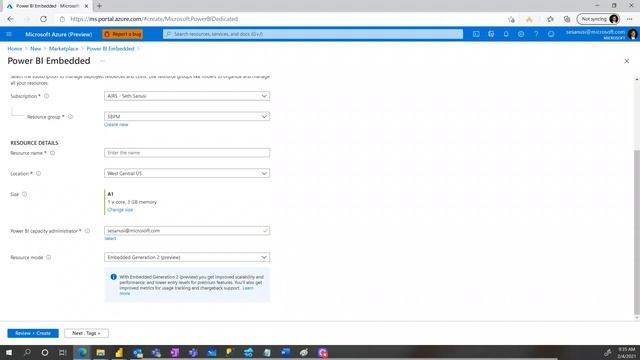
Task: Show info tooltip for Size
Action: point(24,194)
